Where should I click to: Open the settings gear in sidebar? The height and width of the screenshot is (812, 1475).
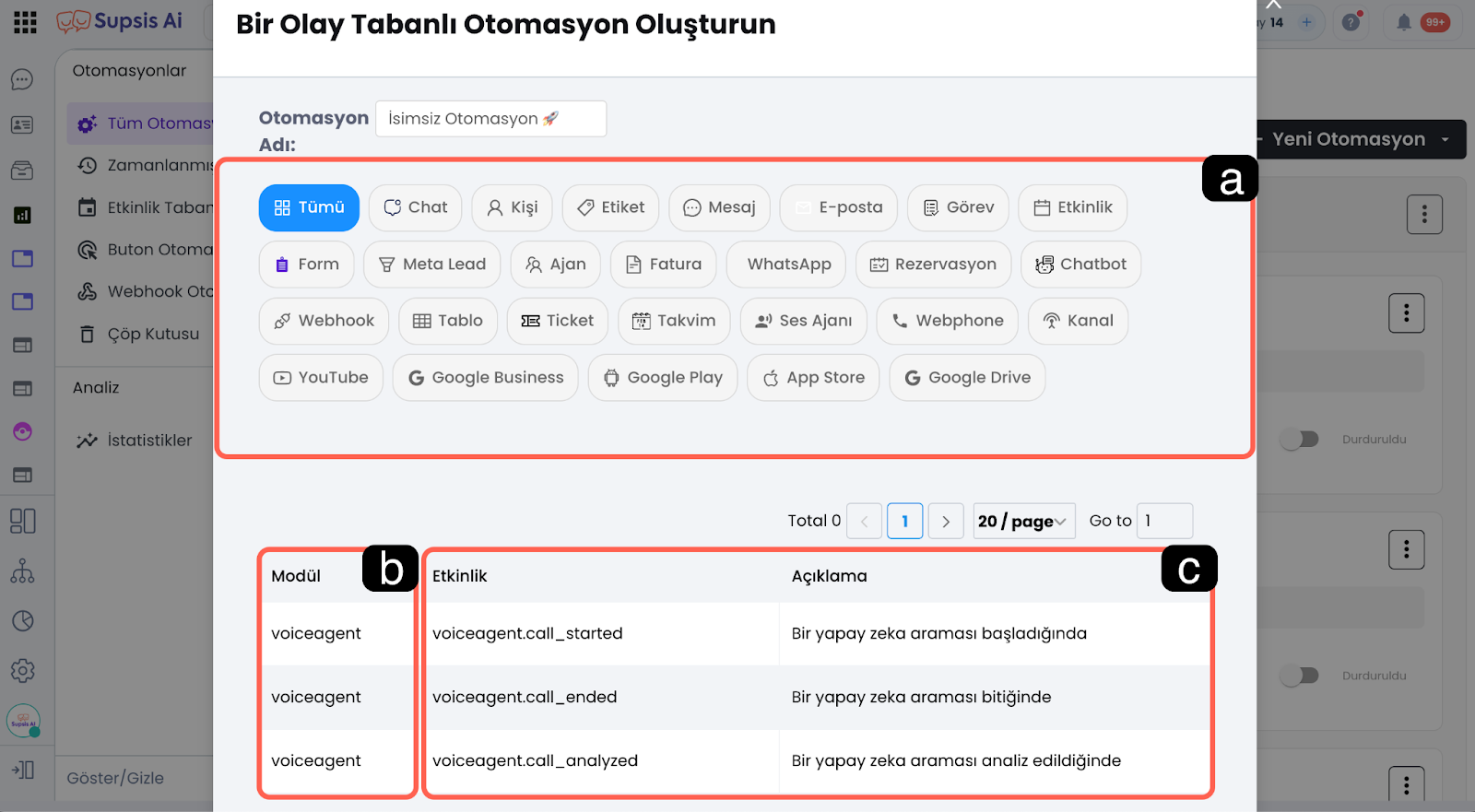[x=22, y=671]
